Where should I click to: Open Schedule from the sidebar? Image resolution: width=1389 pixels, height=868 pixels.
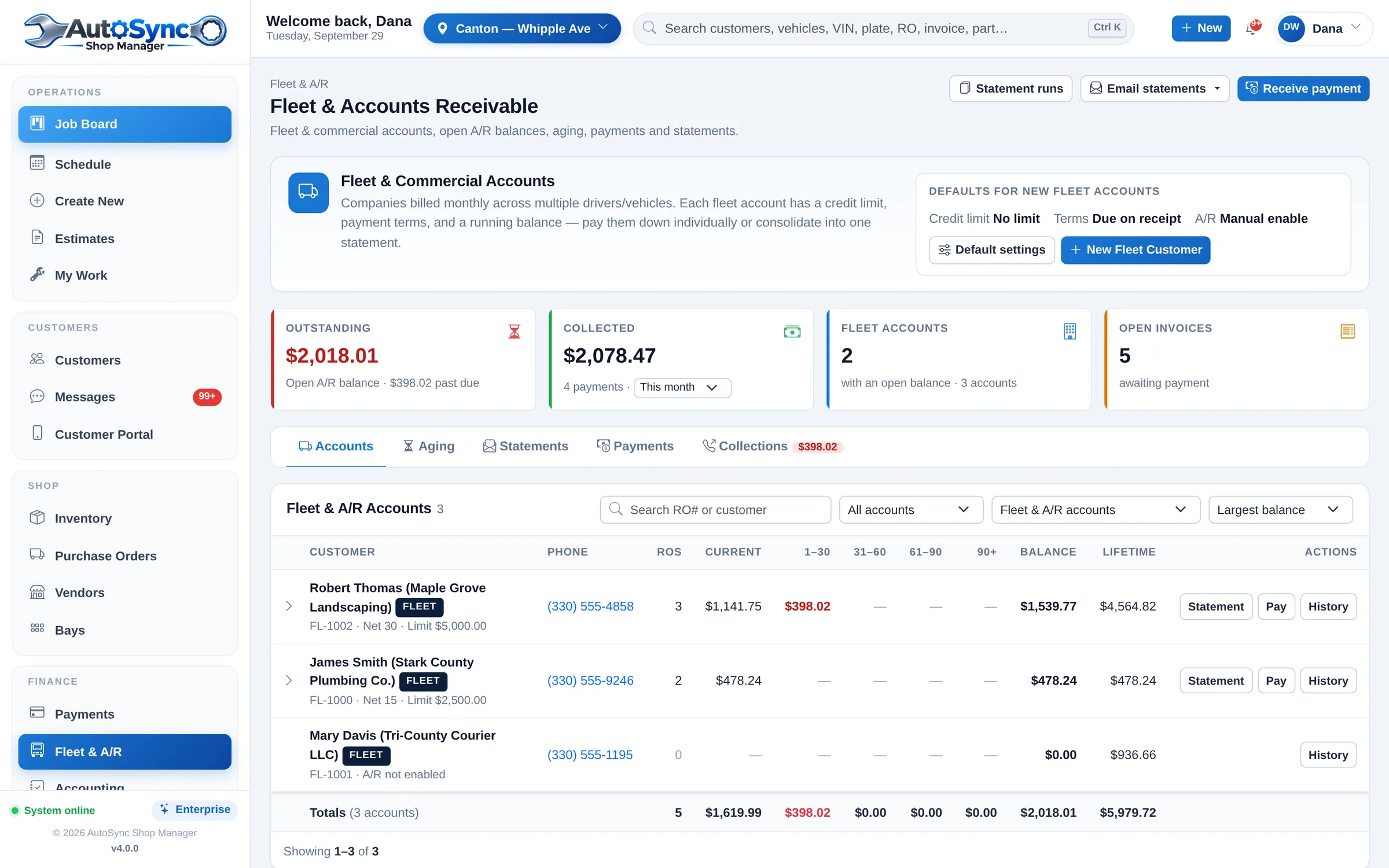125,164
